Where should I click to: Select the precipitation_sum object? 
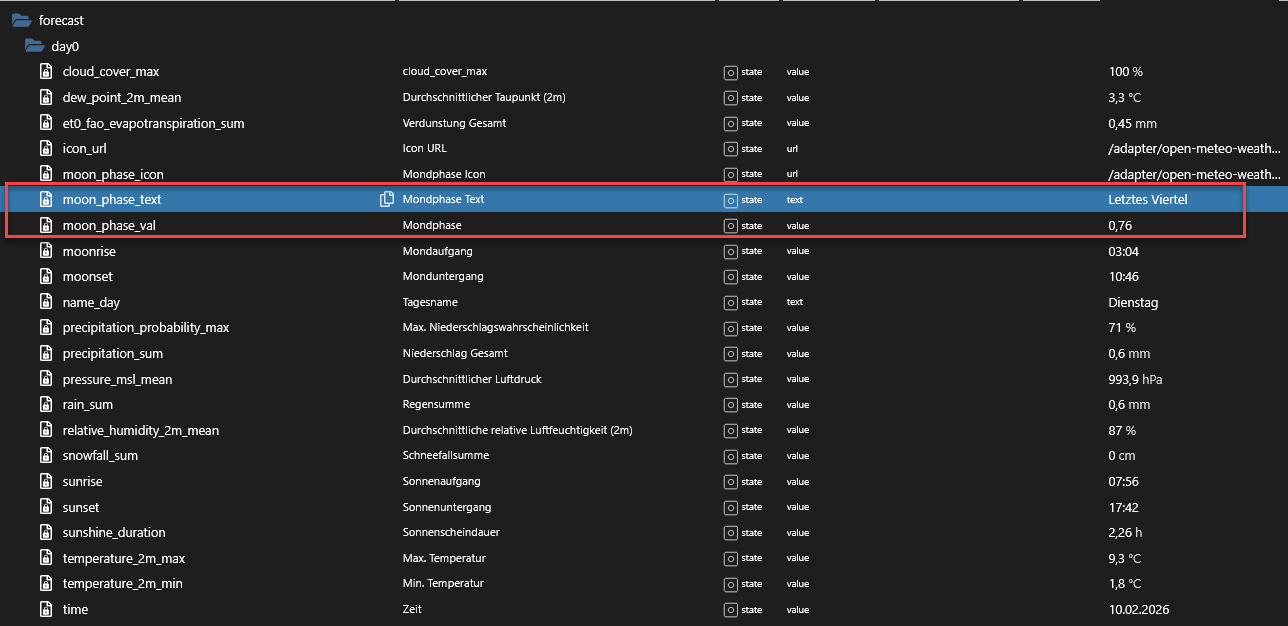[112, 354]
